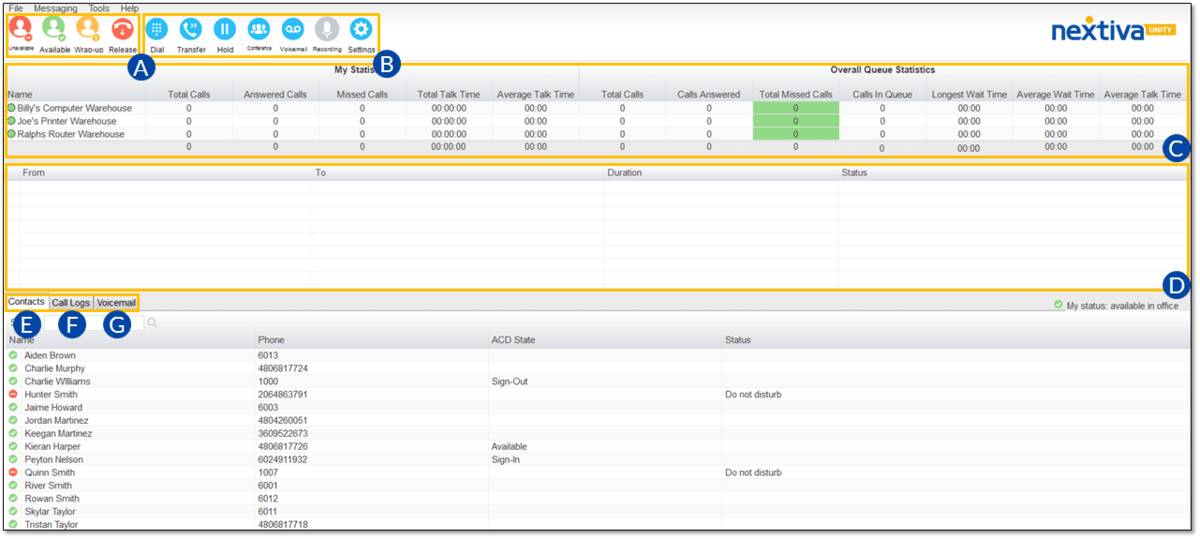Click status dot for Billy's Computer Warehouse

pos(12,108)
